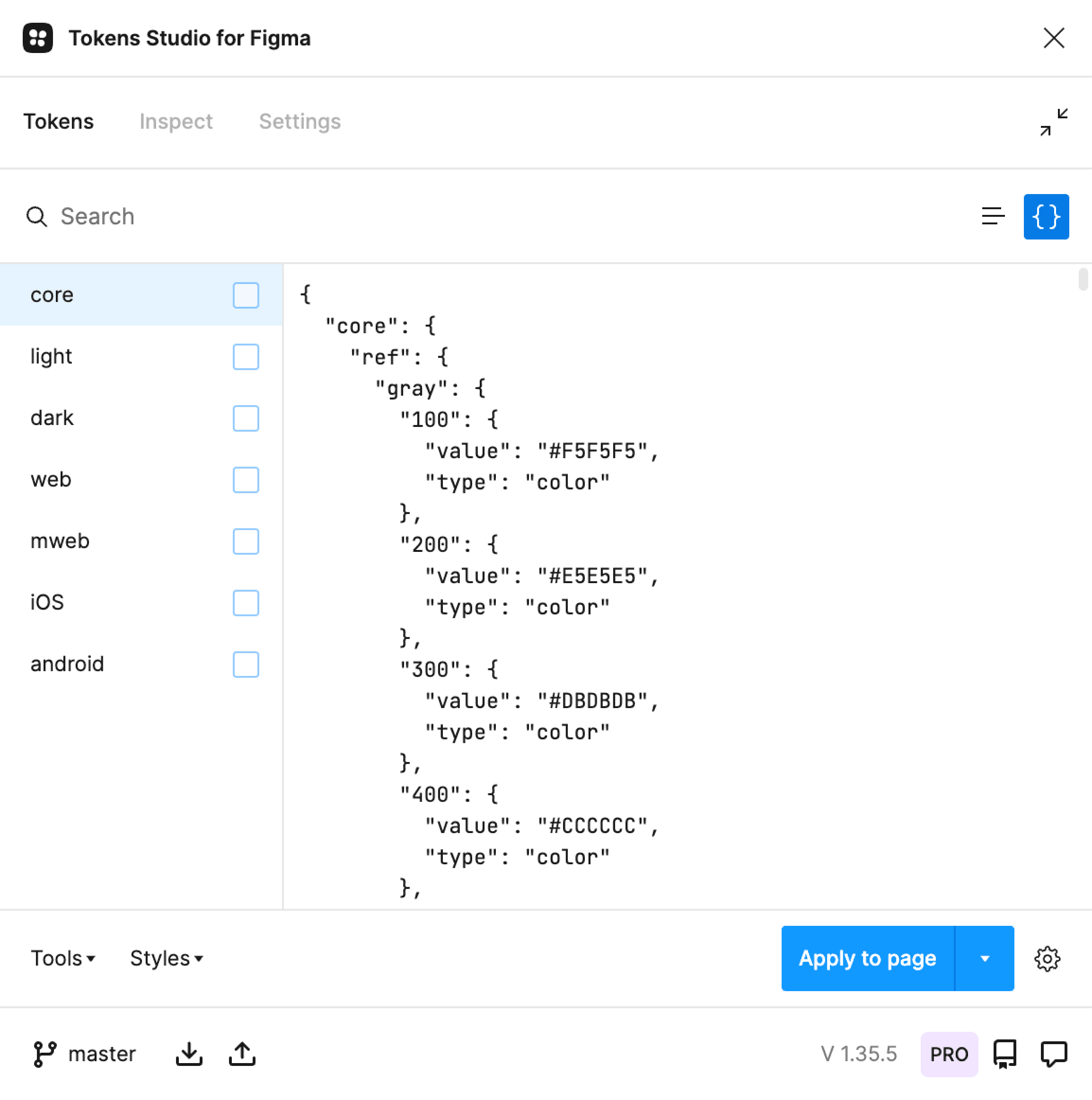Place cursor on the "ref" key line

[399, 357]
